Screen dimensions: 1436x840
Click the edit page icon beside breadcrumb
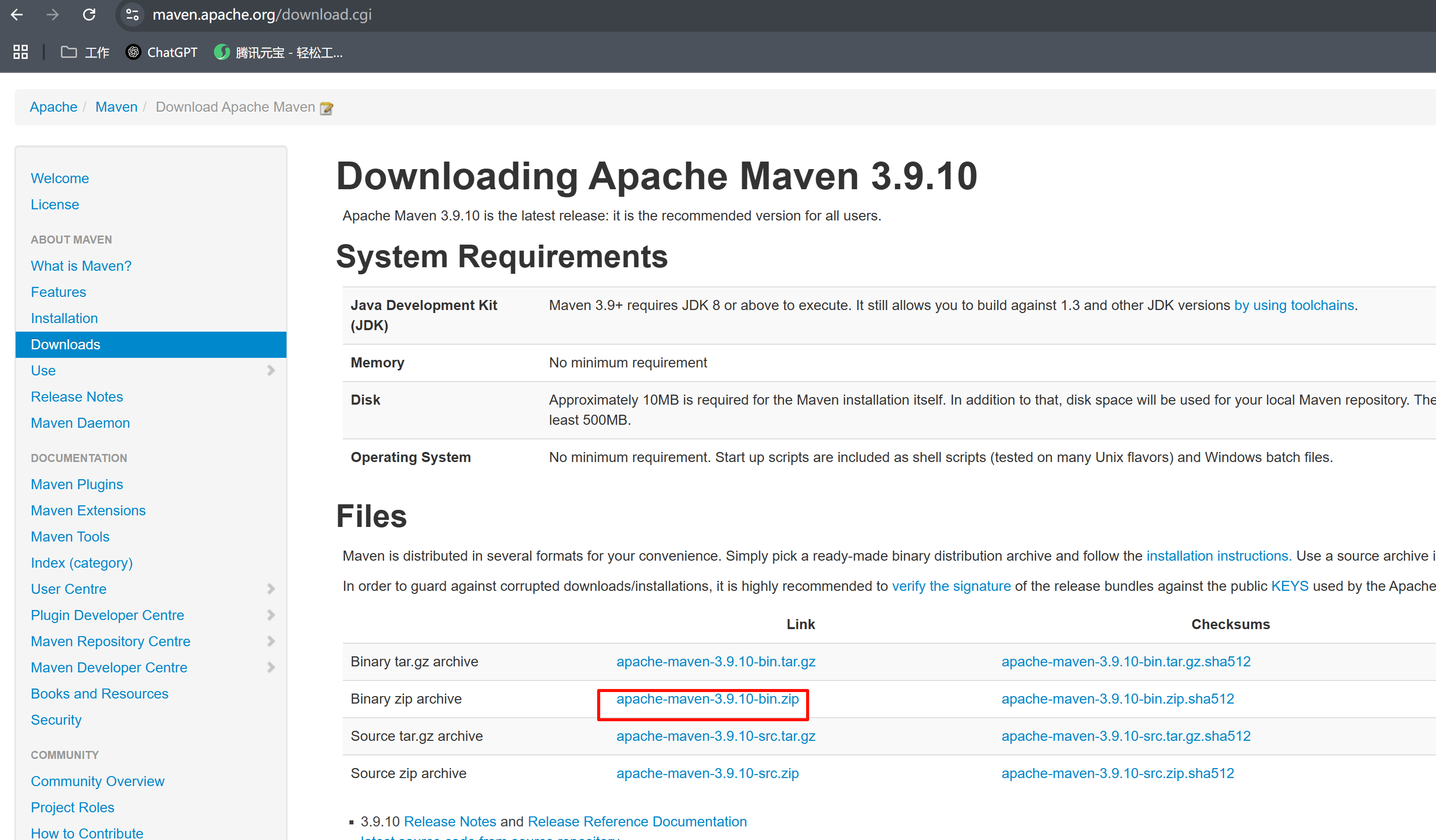coord(326,108)
